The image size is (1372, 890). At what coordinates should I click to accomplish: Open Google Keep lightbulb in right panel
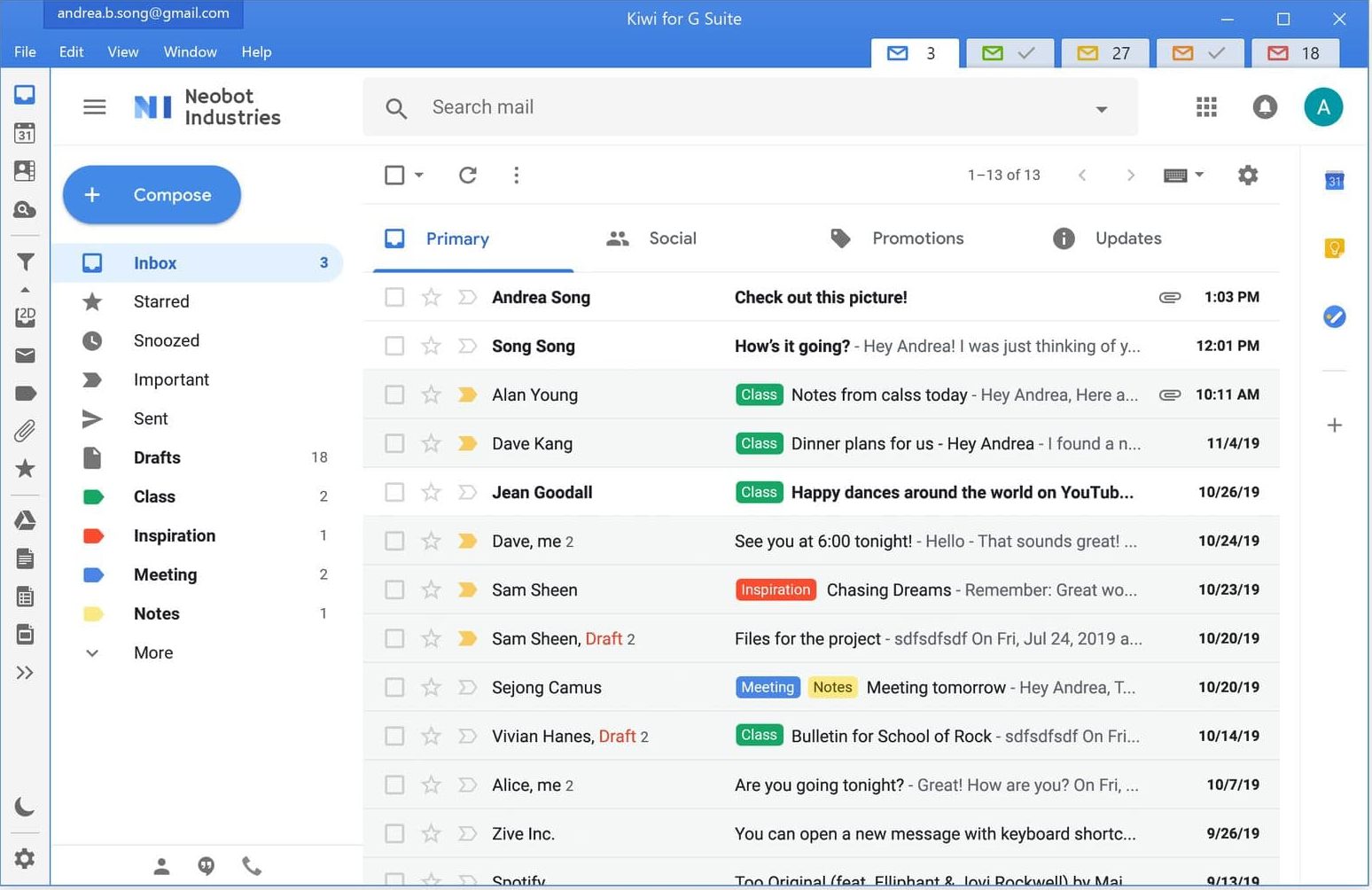coord(1334,249)
